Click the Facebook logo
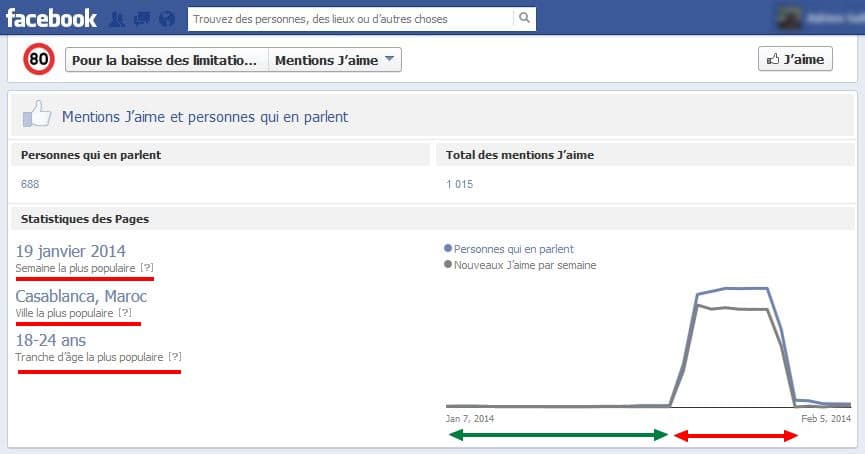865x454 pixels. point(51,18)
